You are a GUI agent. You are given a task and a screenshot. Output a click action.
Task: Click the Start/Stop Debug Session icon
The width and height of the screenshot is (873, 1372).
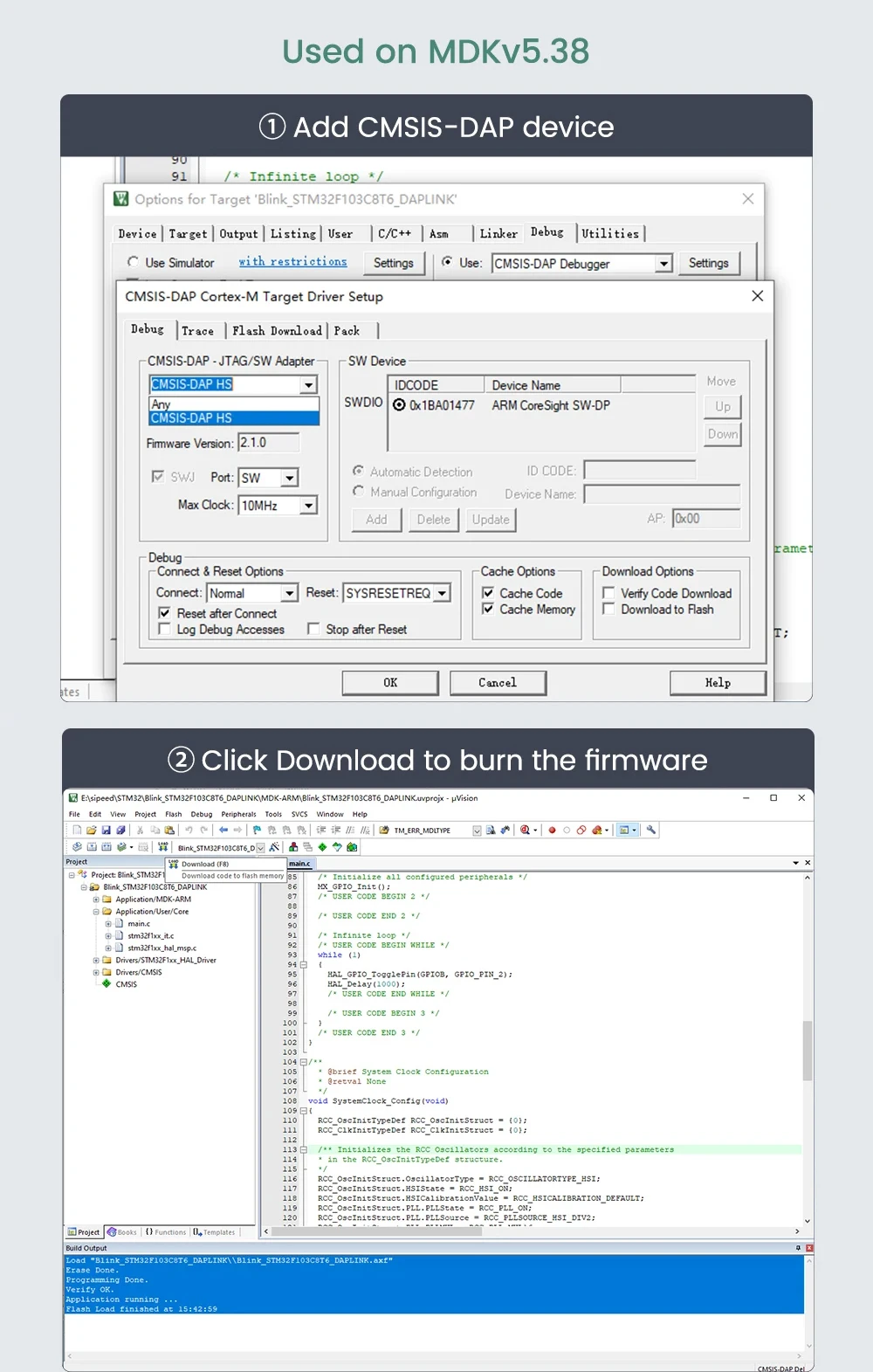[x=525, y=830]
